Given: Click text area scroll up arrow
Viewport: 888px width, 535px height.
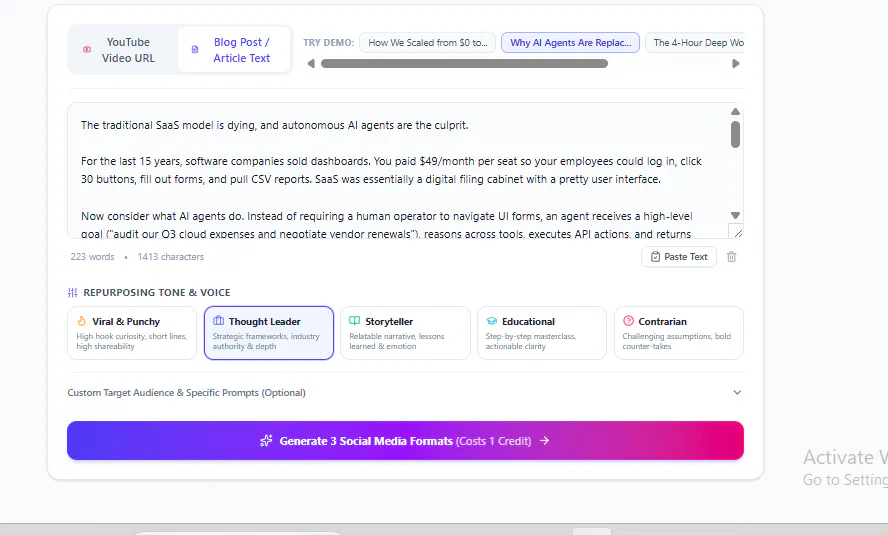Looking at the screenshot, I should coord(735,112).
